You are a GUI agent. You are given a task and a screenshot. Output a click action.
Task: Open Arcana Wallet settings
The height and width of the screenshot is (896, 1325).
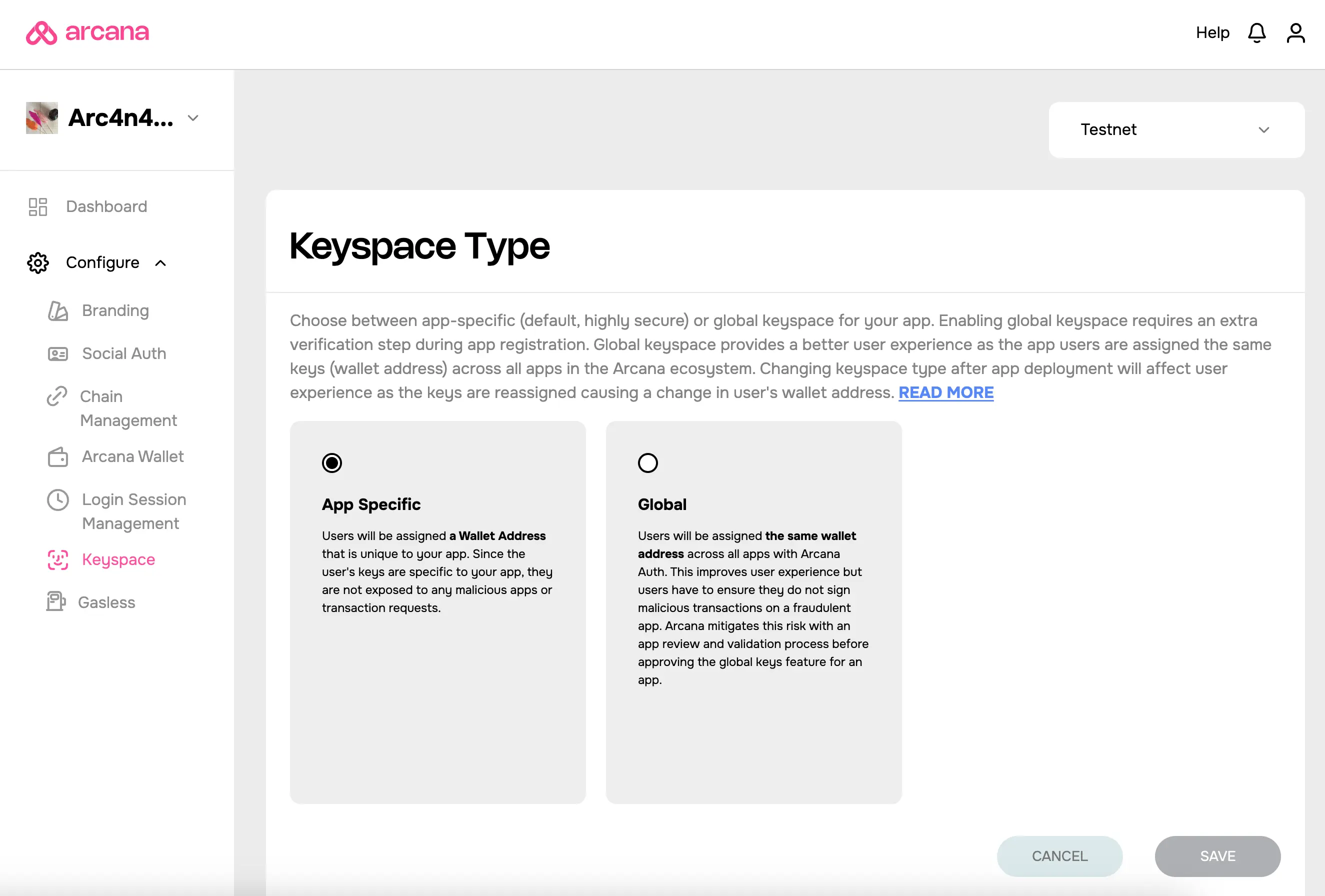pos(133,456)
